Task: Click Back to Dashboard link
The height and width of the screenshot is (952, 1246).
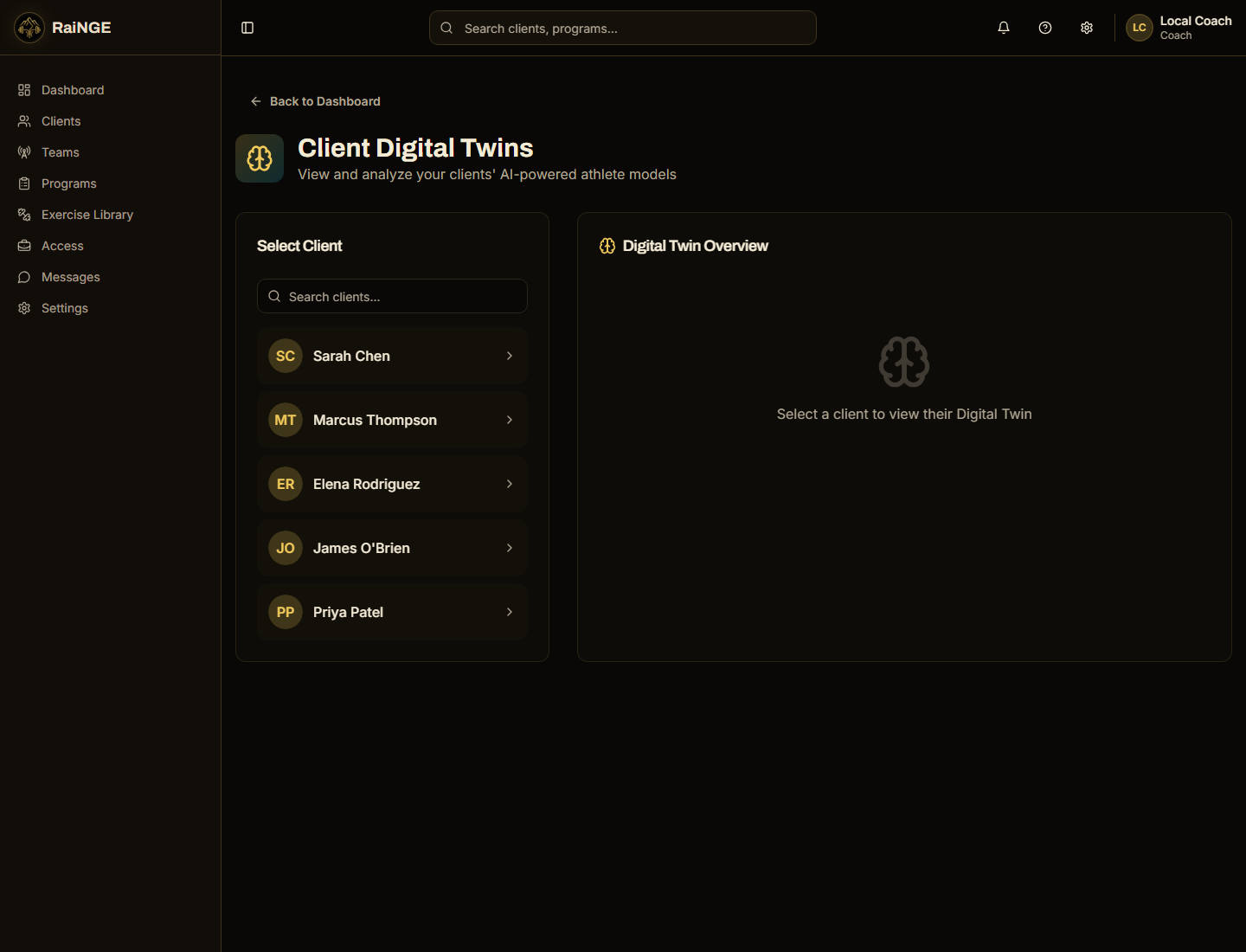Action: pyautogui.click(x=315, y=101)
